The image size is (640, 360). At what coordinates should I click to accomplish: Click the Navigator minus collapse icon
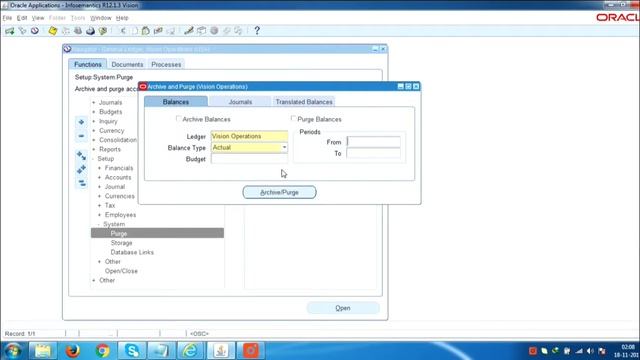[81, 136]
